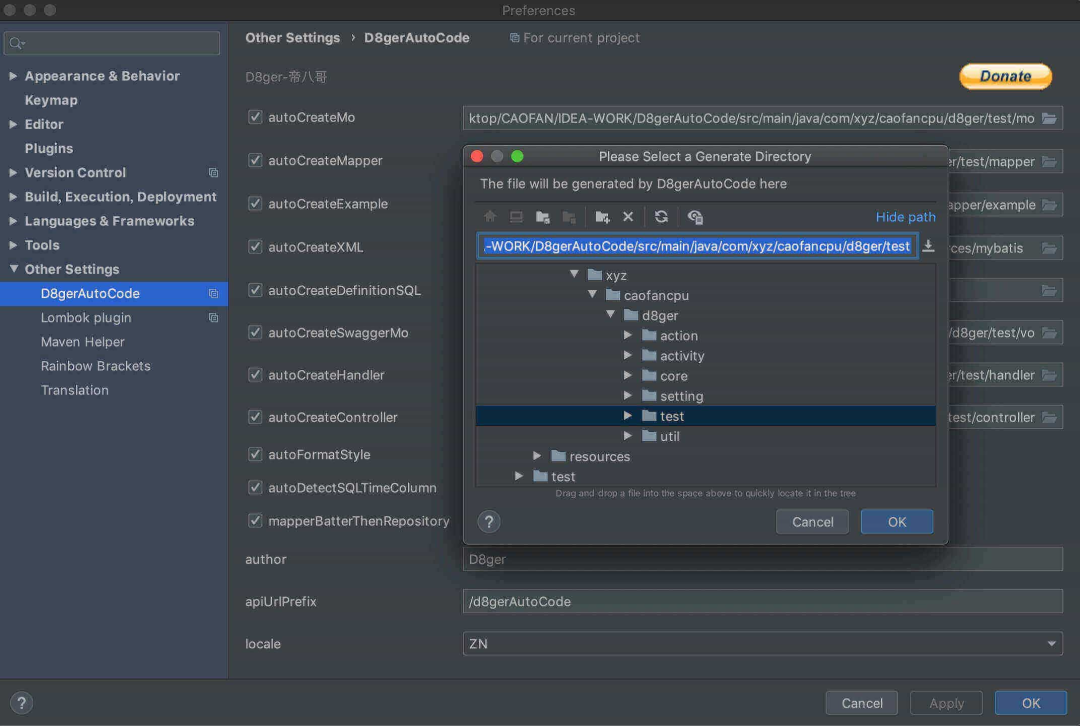Browse folder for autoCreateXML path

click(1049, 248)
